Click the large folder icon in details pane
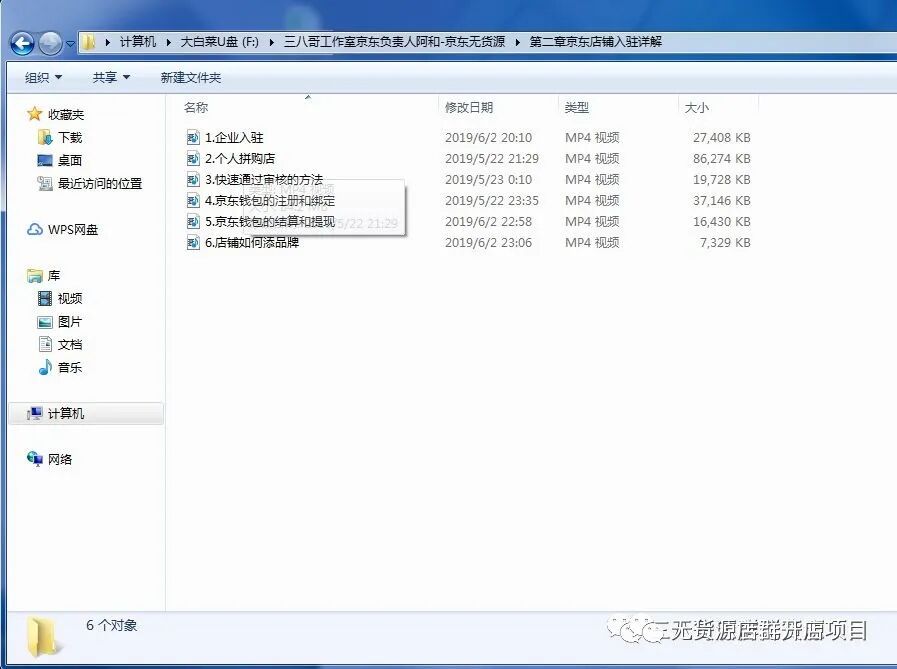Viewport: 897px width, 669px height. pyautogui.click(x=42, y=636)
